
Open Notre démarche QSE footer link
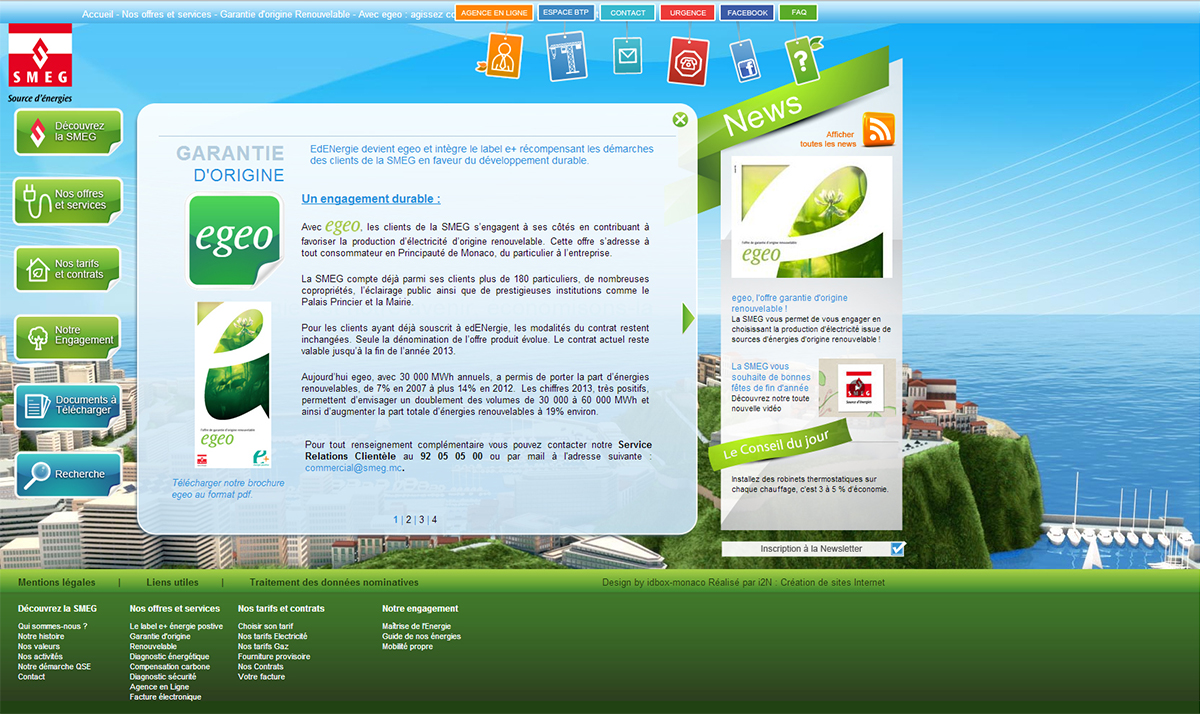[x=54, y=667]
